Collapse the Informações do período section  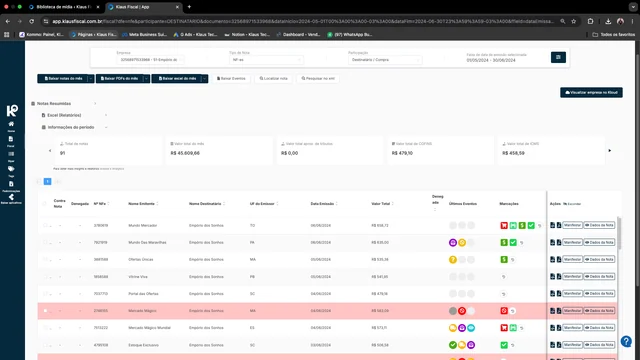point(74,127)
